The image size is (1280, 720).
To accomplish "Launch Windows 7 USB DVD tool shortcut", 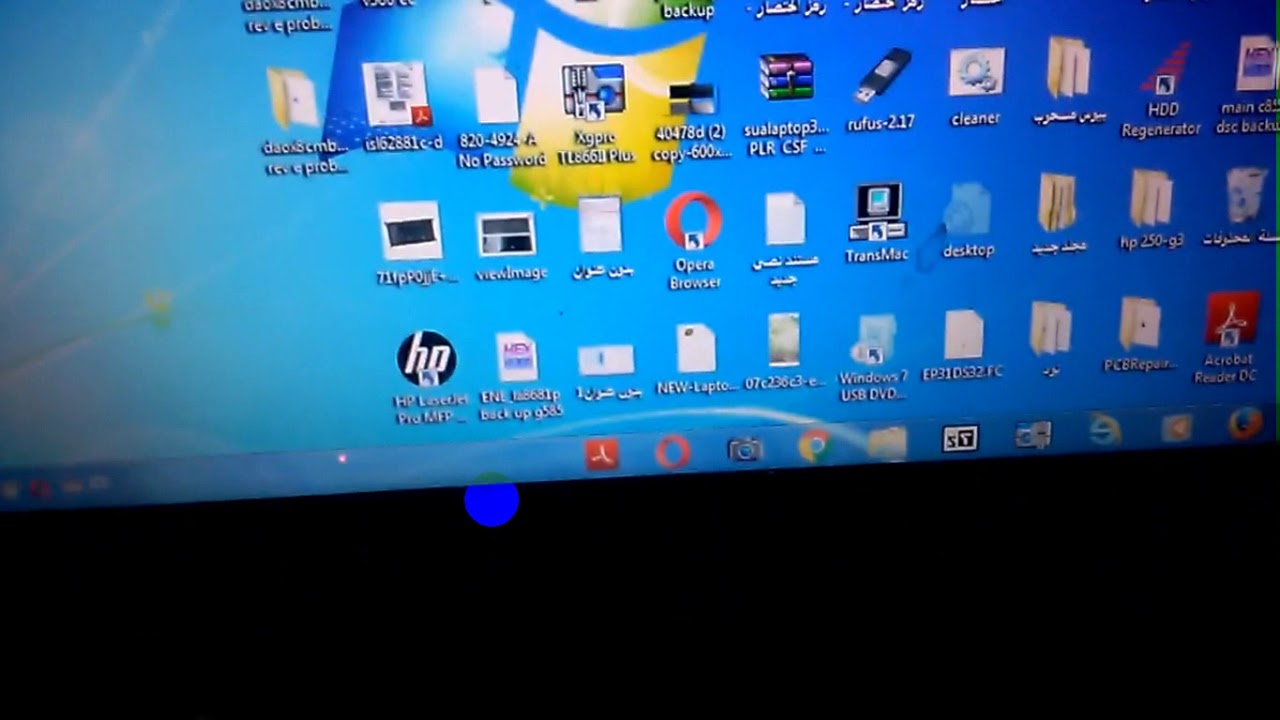I will click(873, 339).
